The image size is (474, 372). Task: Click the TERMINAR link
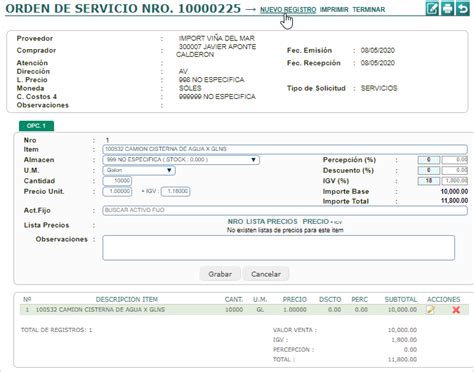click(x=369, y=10)
